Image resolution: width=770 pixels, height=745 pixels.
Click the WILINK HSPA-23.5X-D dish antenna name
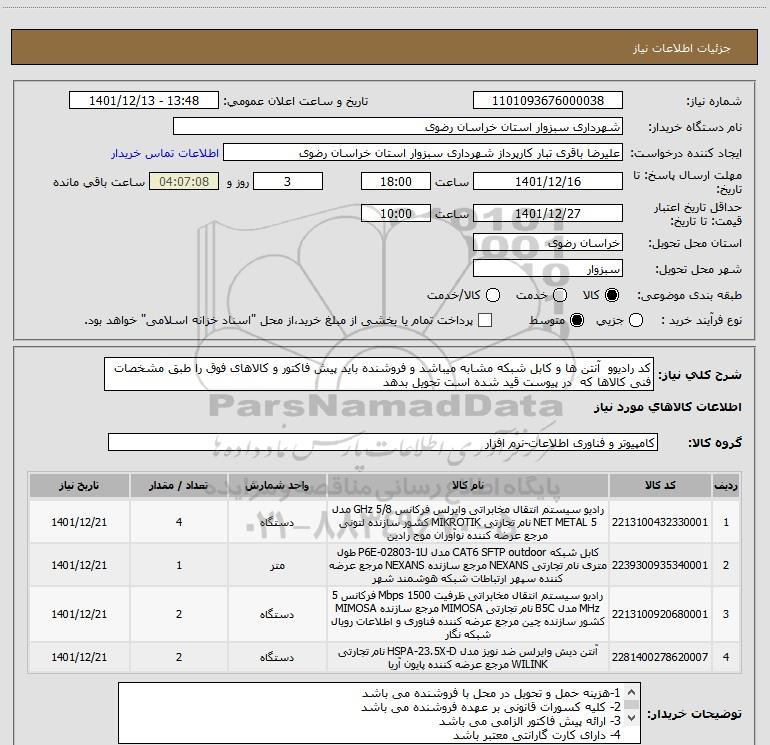468,658
